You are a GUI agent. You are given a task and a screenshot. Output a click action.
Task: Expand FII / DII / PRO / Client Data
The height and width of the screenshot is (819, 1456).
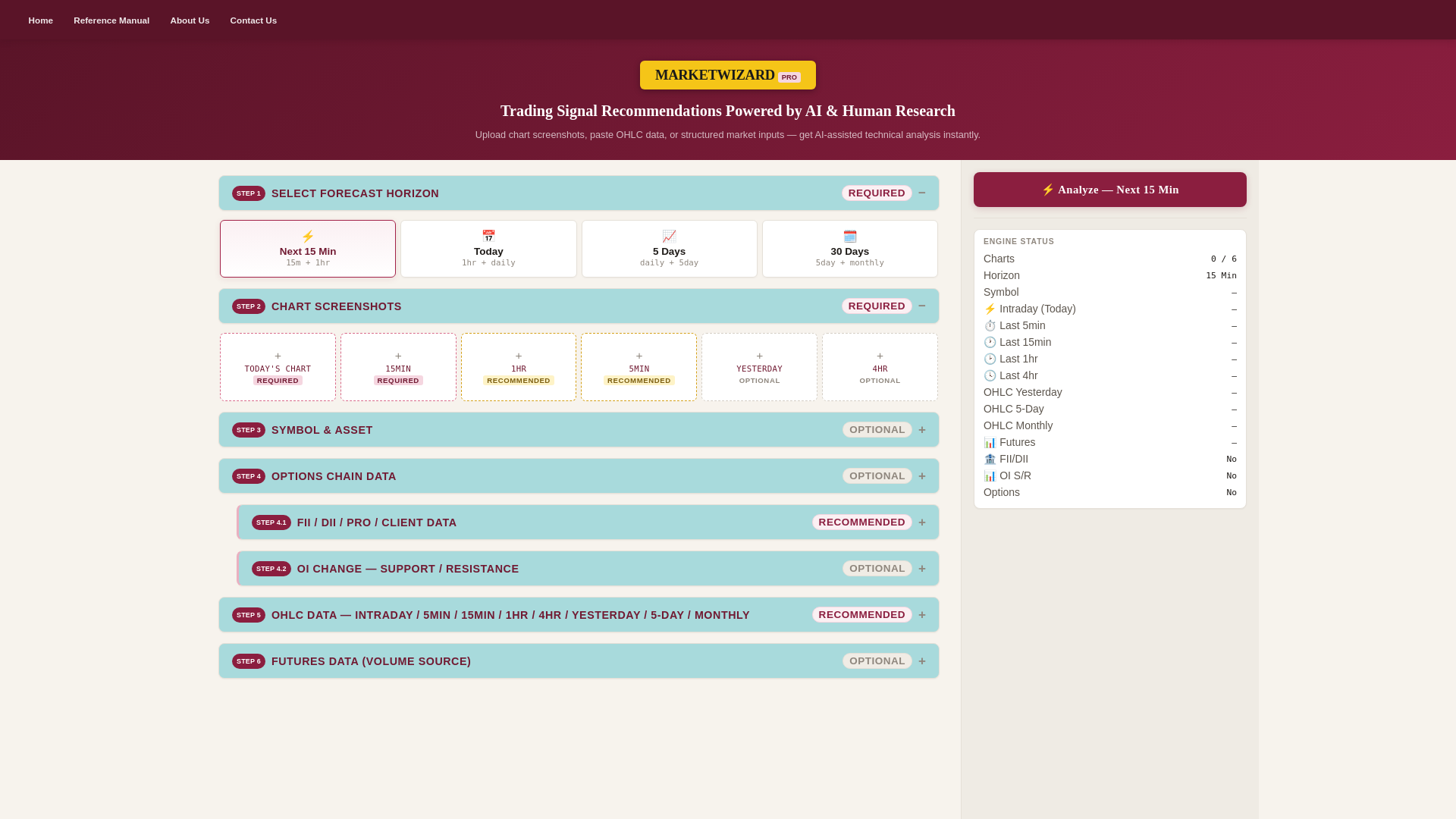click(922, 522)
